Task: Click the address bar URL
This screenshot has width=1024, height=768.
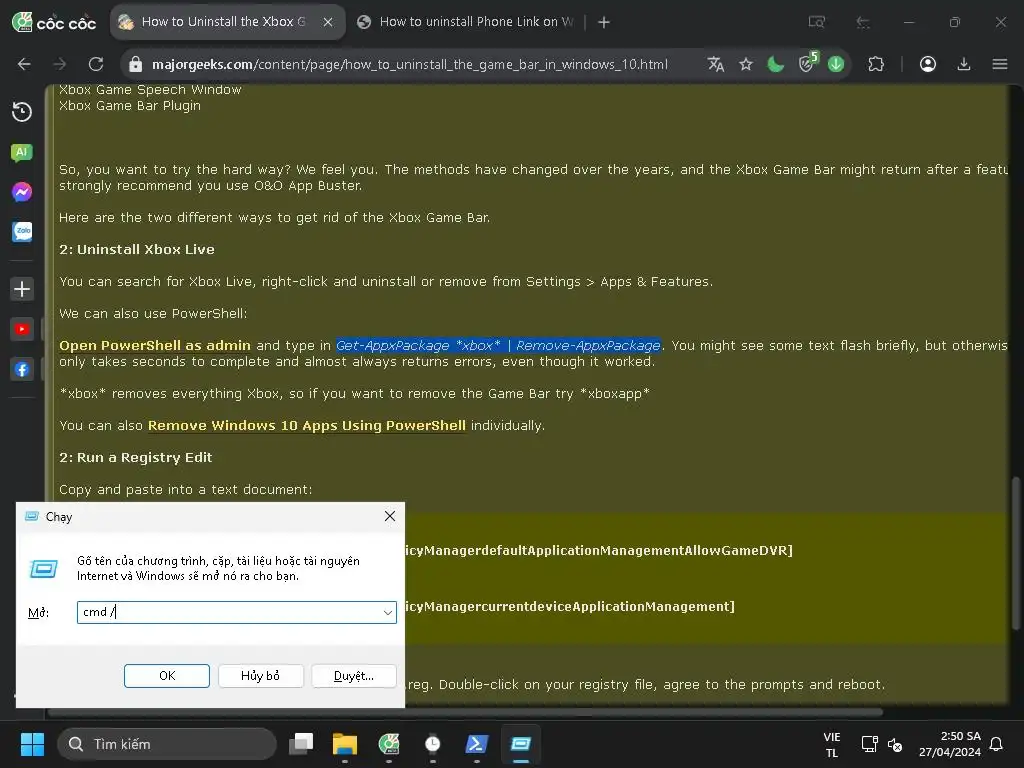Action: coord(409,64)
